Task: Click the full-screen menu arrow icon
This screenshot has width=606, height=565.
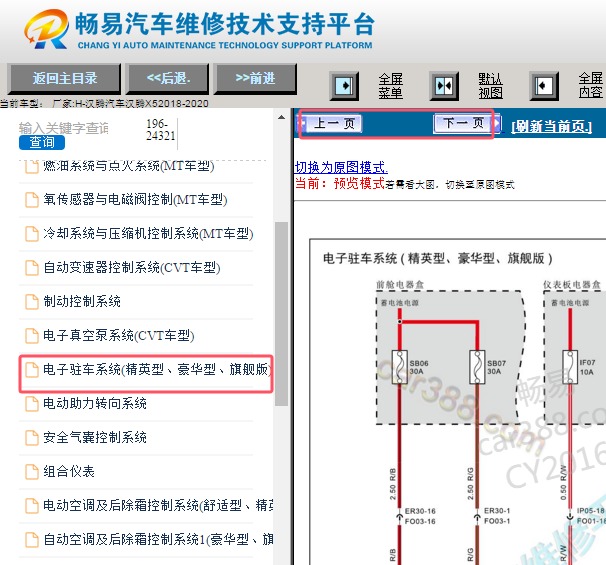Action: coord(344,86)
